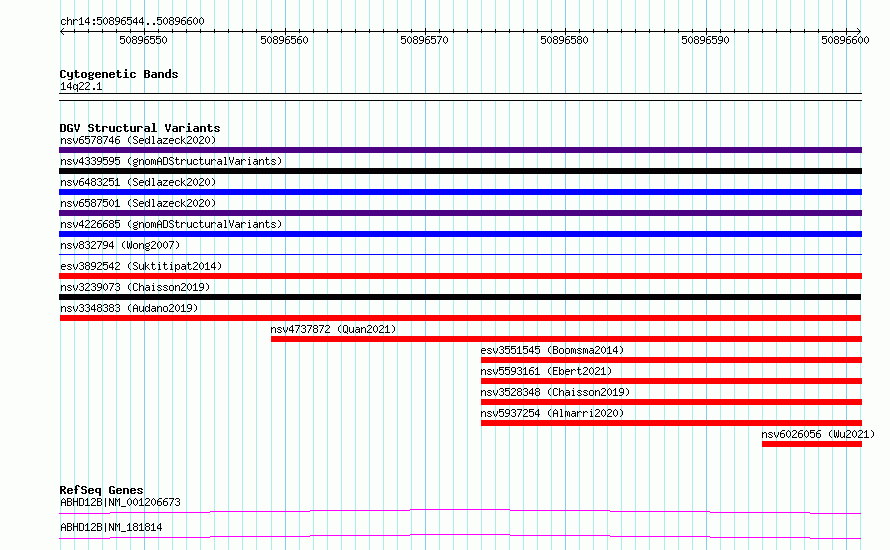The image size is (890, 550).
Task: Click the RefSeq Genes track title
Action: [101, 490]
